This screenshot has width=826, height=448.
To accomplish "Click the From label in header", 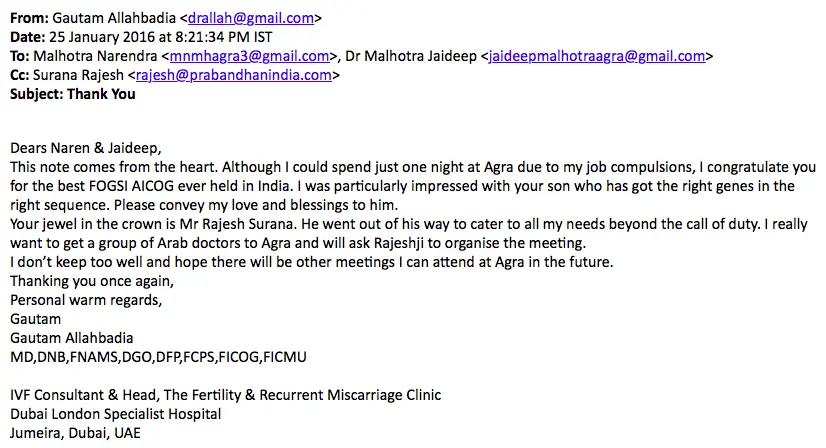I will click(x=30, y=18).
